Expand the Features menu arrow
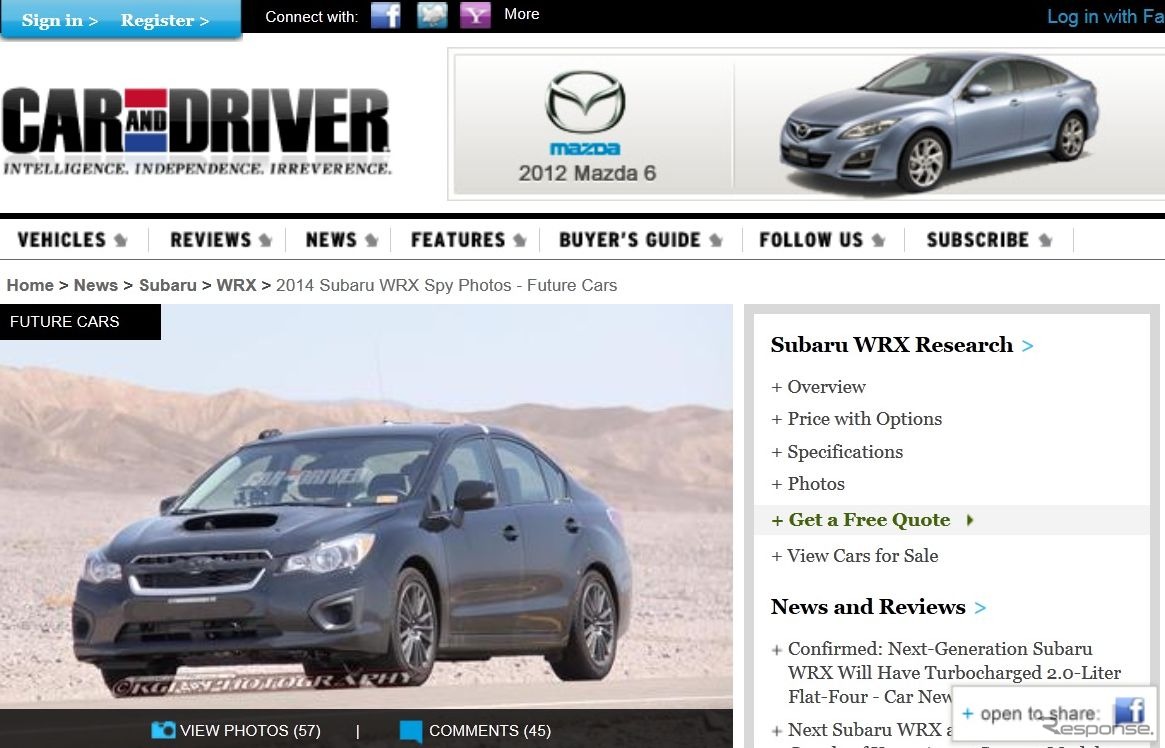 pos(519,240)
